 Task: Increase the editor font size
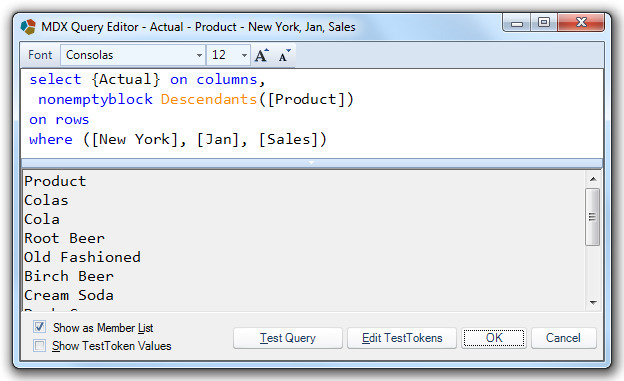(261, 55)
